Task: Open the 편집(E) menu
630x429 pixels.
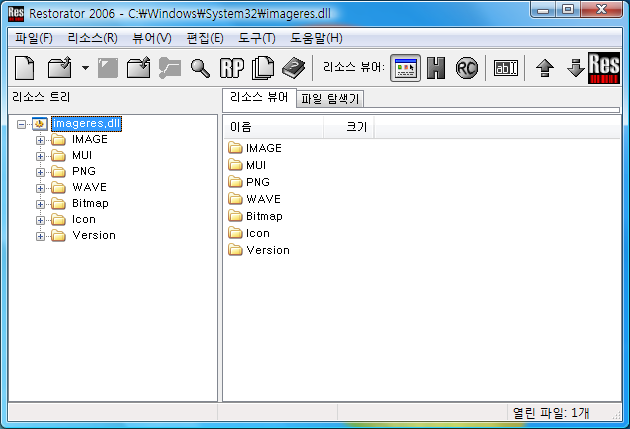Action: click(205, 38)
